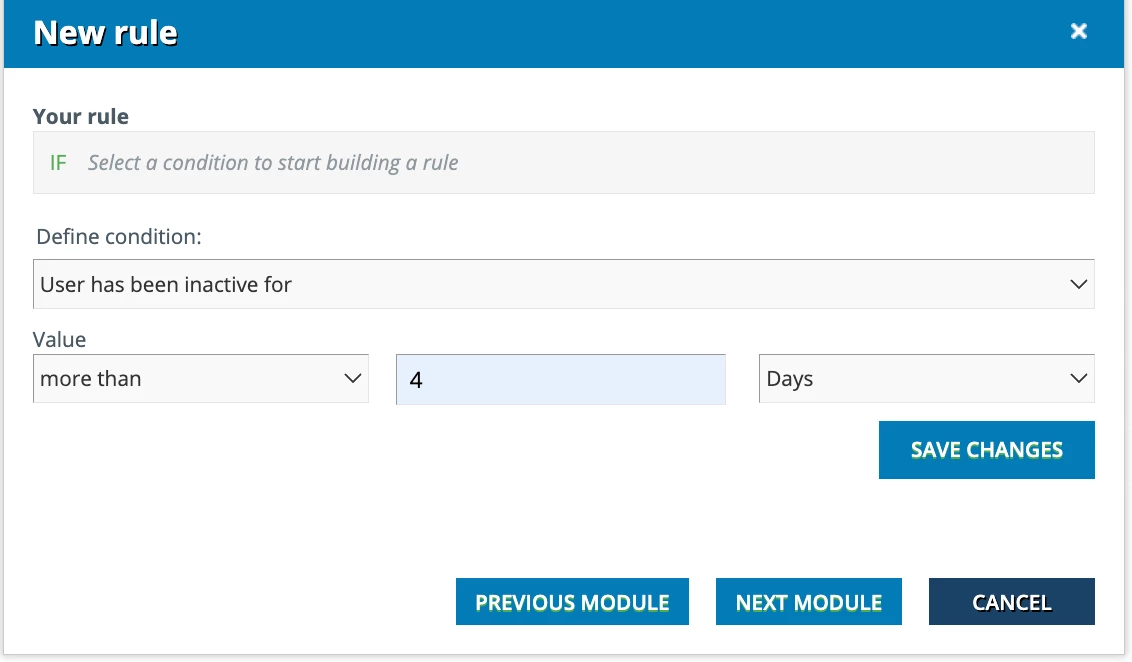This screenshot has width=1132, height=662.
Task: Close the New rule dialog with X
Action: click(1079, 32)
